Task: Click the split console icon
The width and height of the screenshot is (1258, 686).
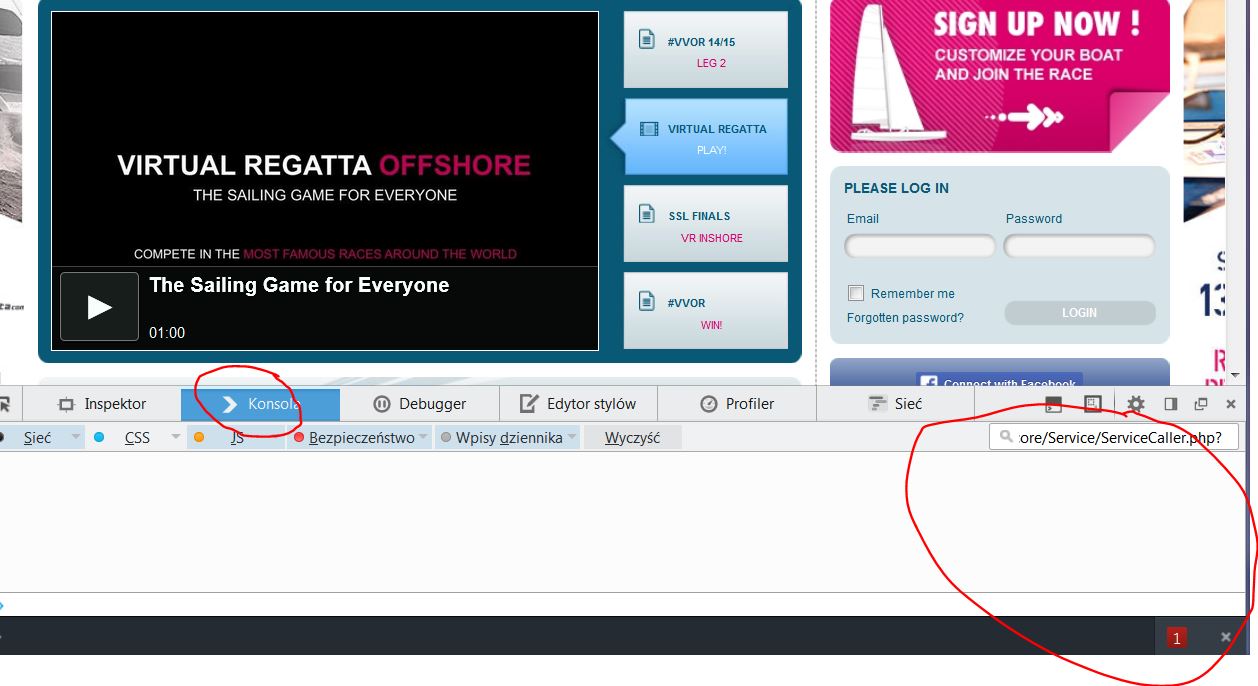Action: (x=1053, y=404)
